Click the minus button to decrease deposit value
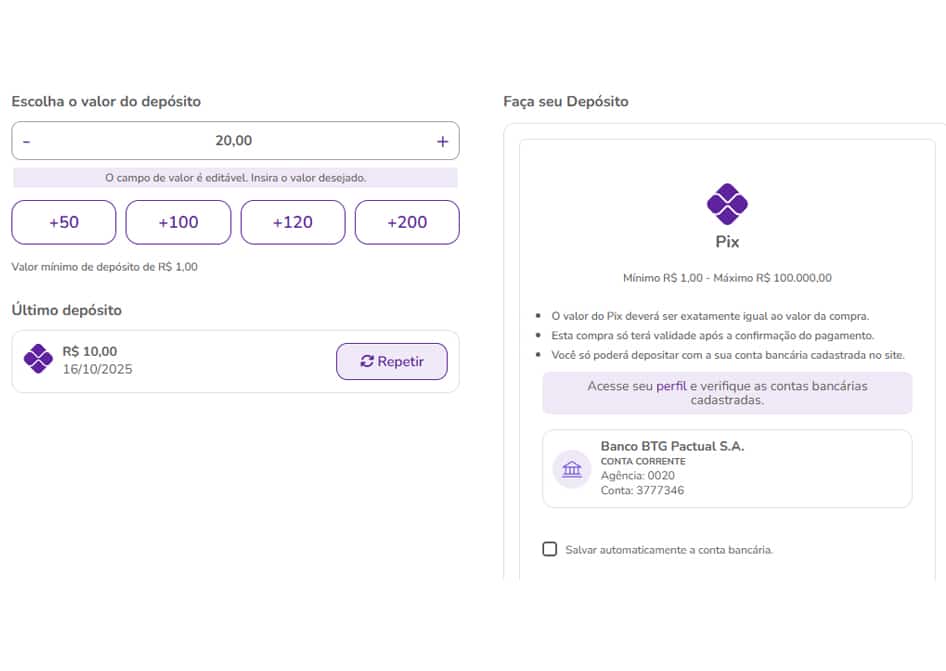 (x=26, y=142)
